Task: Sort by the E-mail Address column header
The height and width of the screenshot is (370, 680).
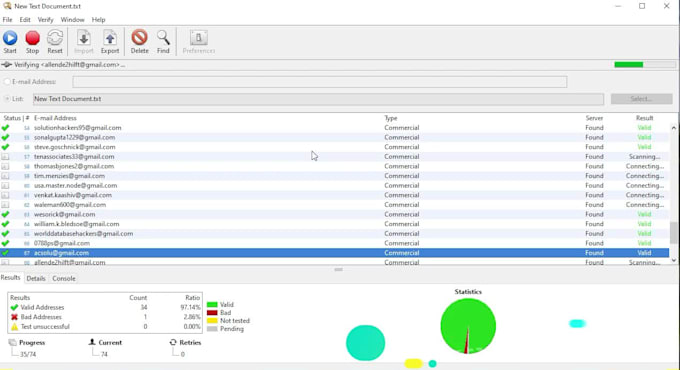Action: (55, 118)
